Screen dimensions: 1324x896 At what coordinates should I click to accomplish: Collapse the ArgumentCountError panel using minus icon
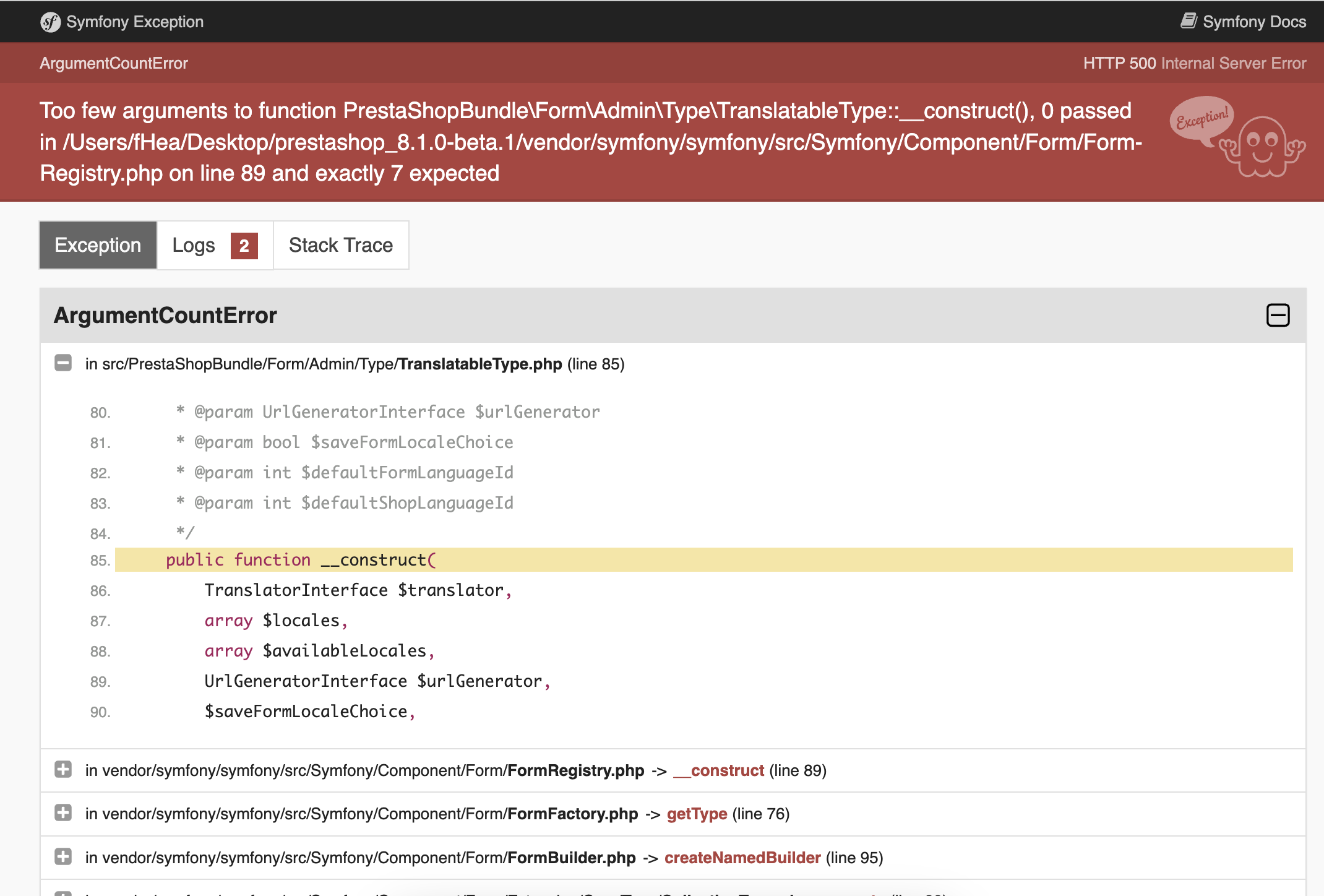(x=1277, y=316)
